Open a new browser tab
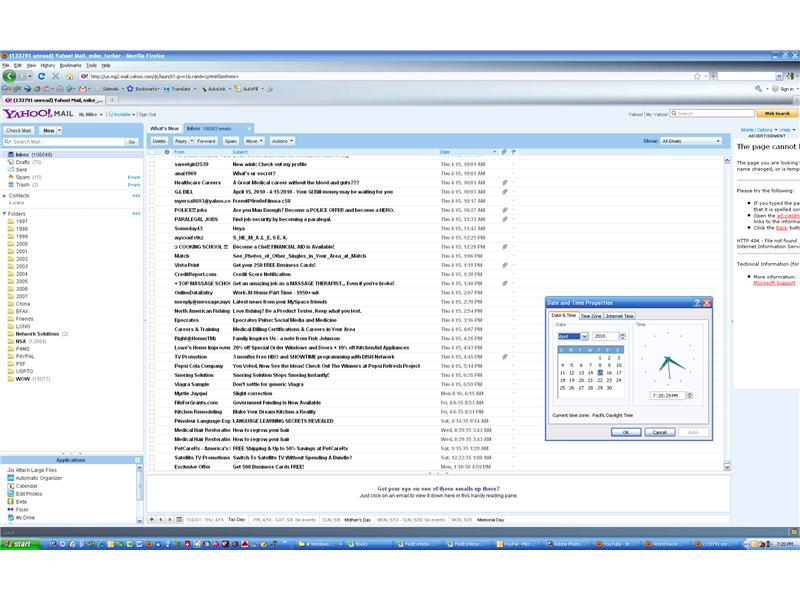 112,100
